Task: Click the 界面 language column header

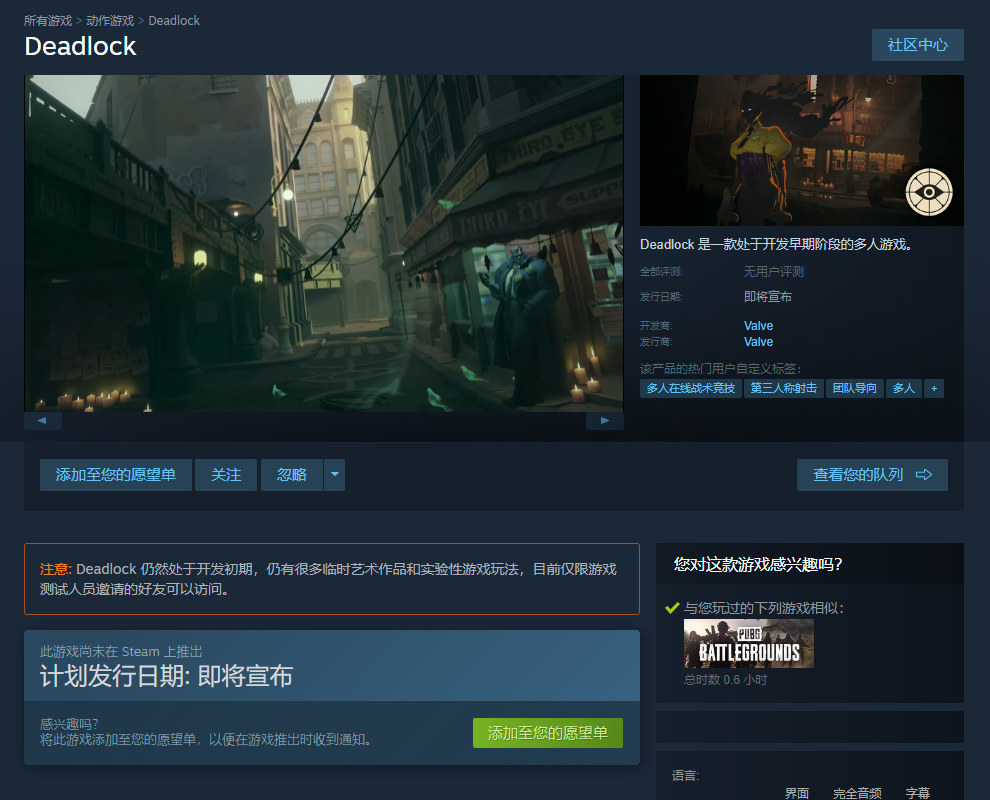Action: click(x=797, y=793)
